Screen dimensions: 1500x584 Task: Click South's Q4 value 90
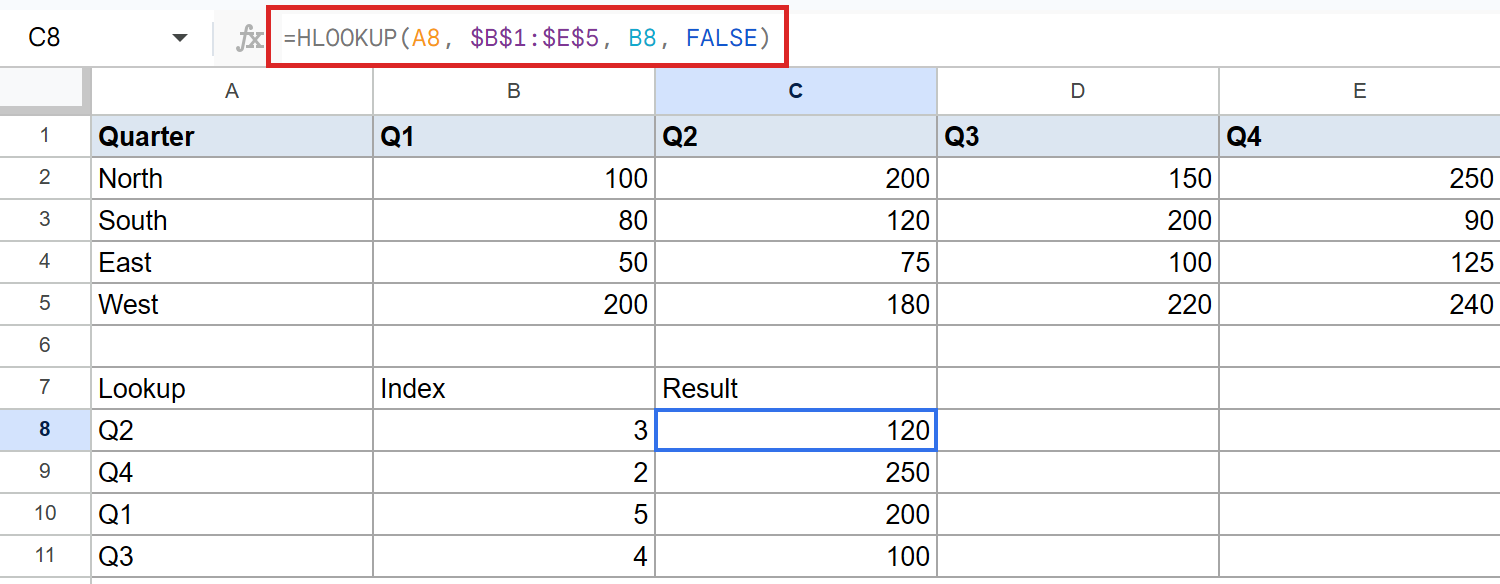[1360, 220]
